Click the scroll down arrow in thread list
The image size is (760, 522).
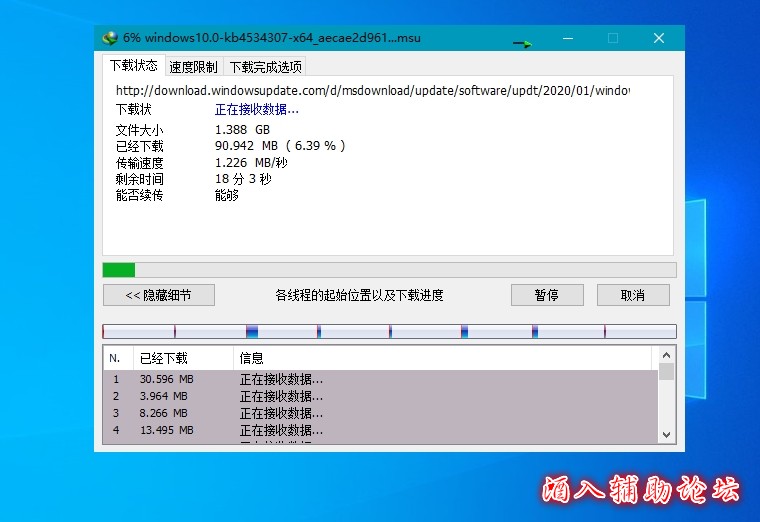click(x=666, y=434)
